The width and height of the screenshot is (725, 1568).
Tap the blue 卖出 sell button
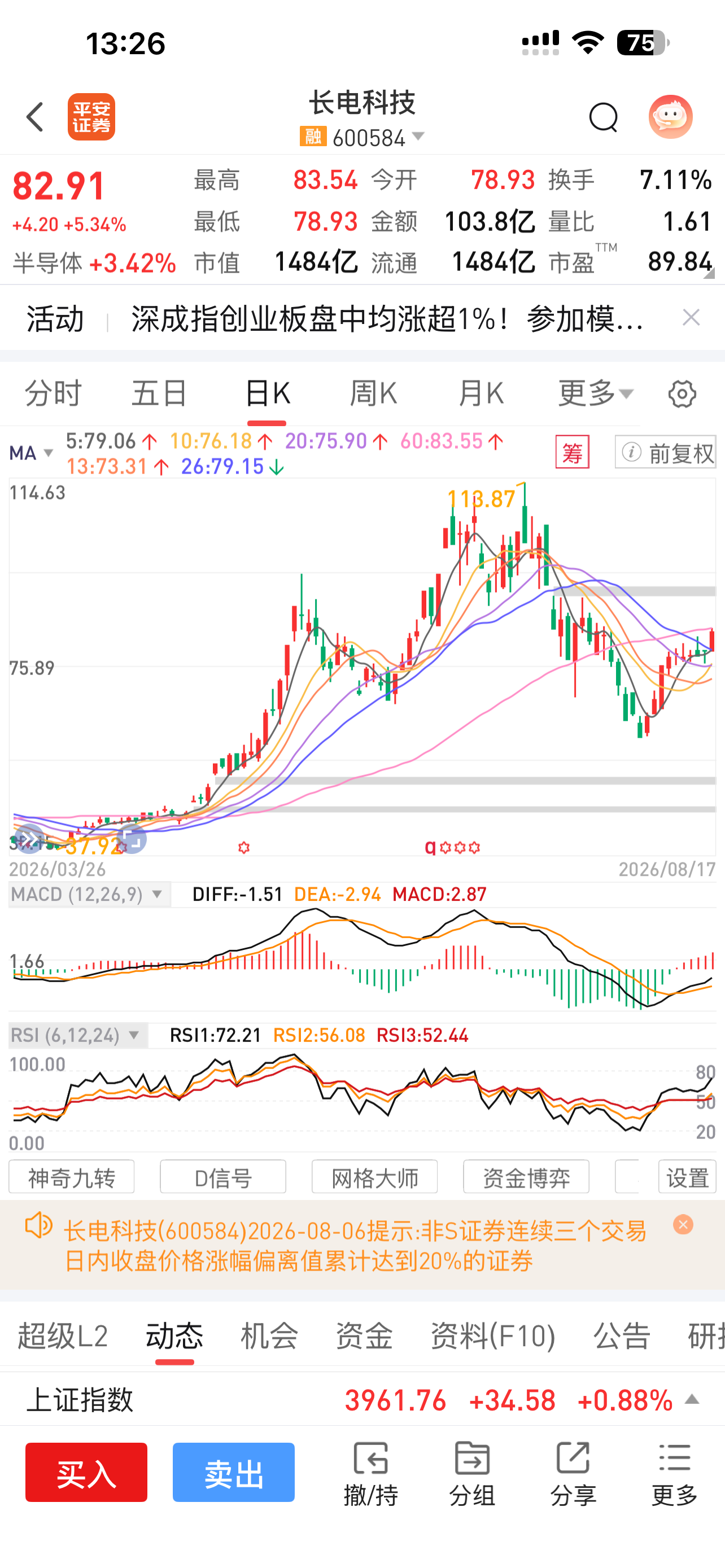pos(234,1472)
